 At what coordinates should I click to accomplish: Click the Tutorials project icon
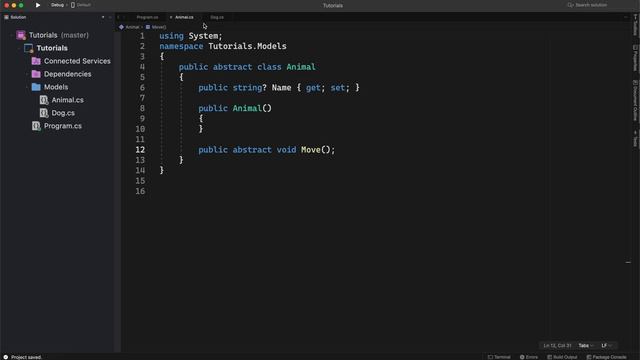[29, 48]
